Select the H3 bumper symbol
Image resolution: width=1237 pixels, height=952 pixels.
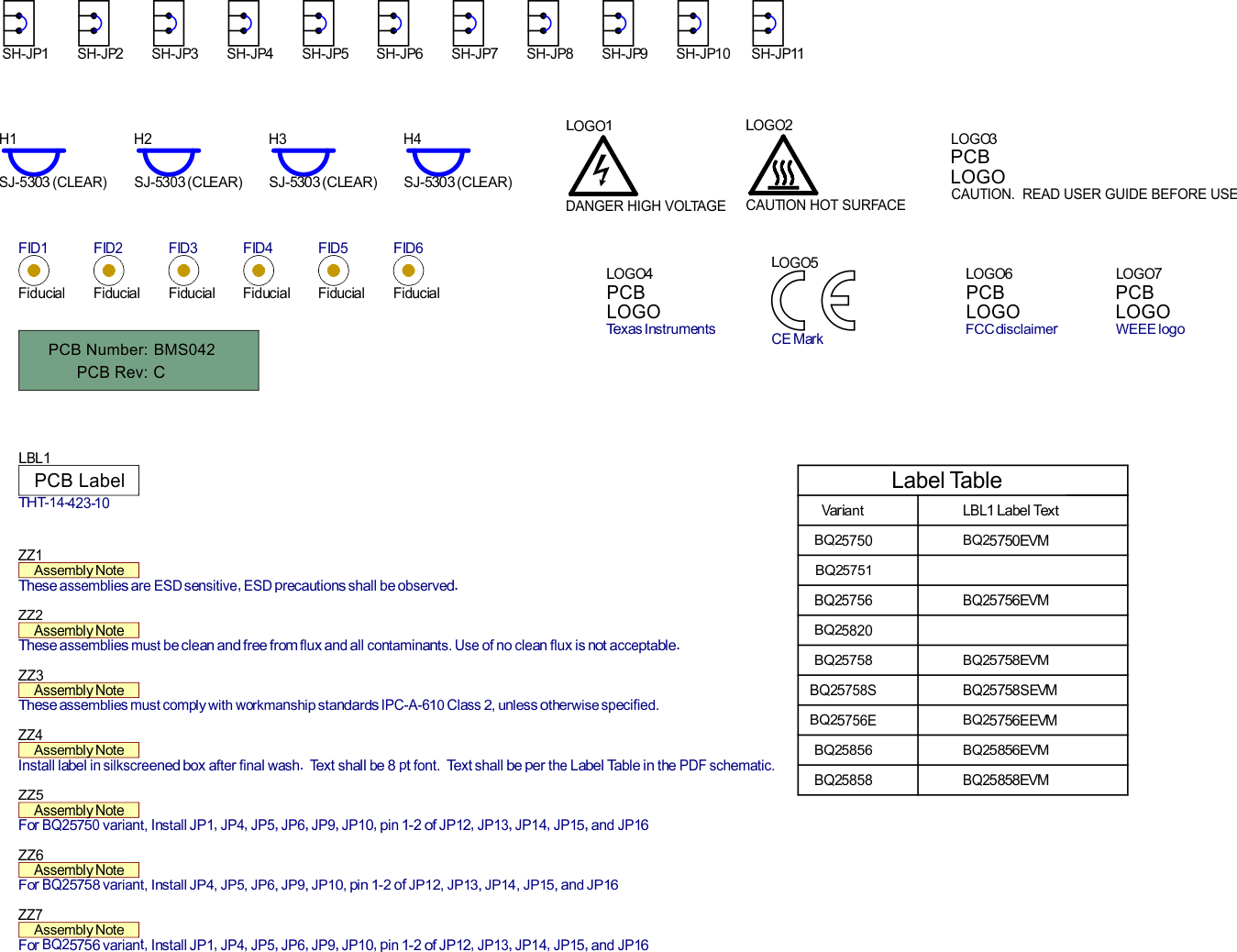[304, 161]
